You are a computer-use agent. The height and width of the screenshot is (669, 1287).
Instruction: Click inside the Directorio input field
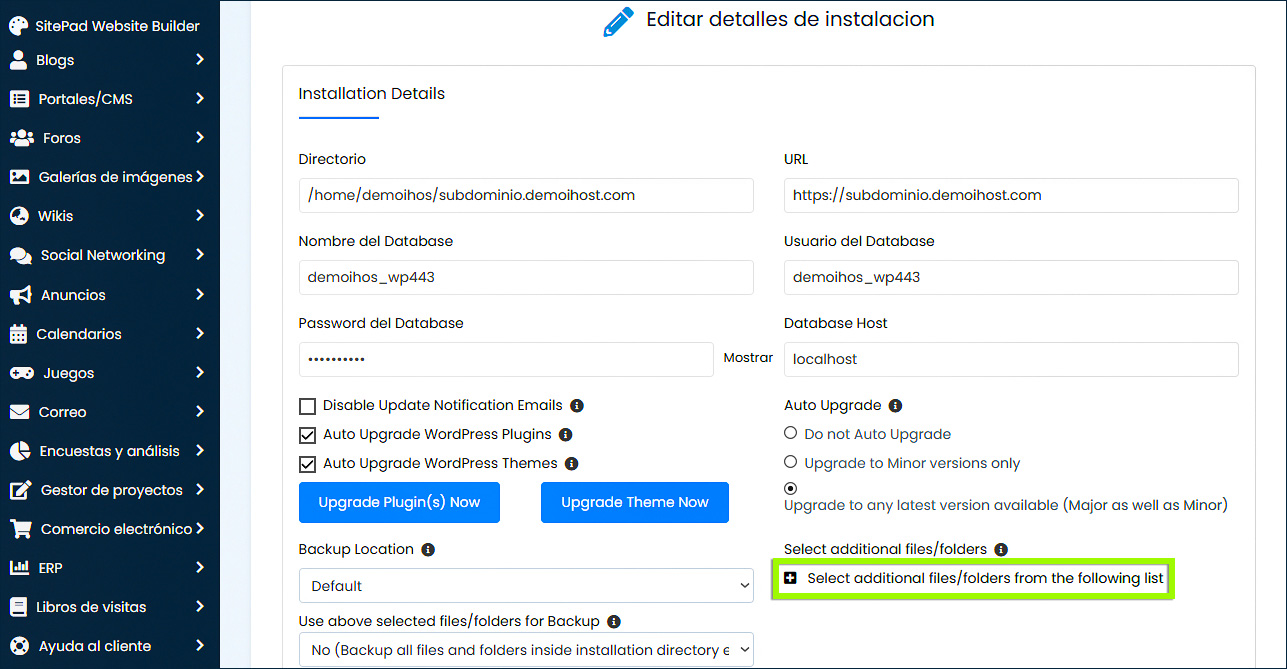click(x=526, y=195)
